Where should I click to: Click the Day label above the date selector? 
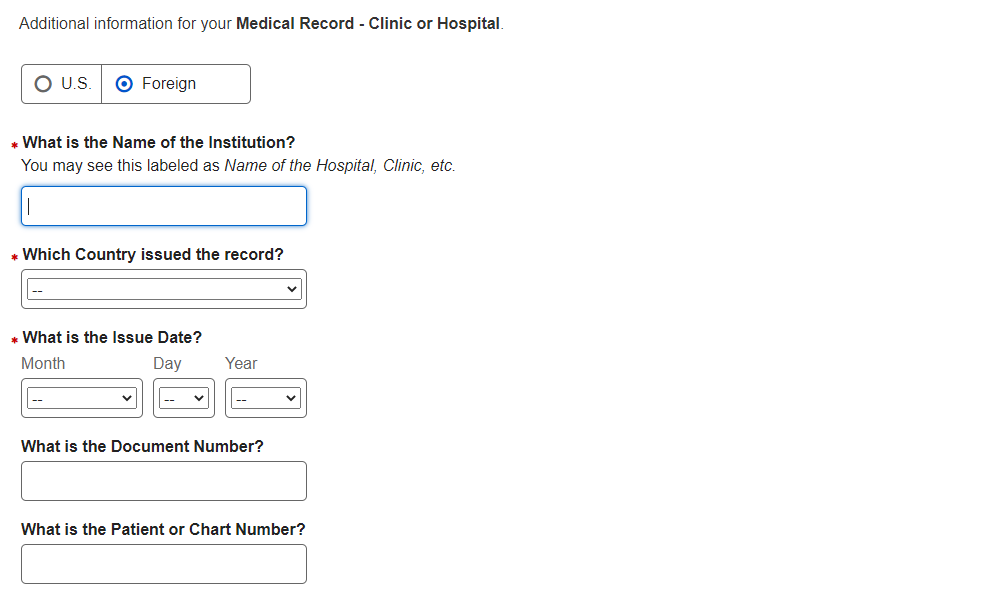click(x=167, y=364)
